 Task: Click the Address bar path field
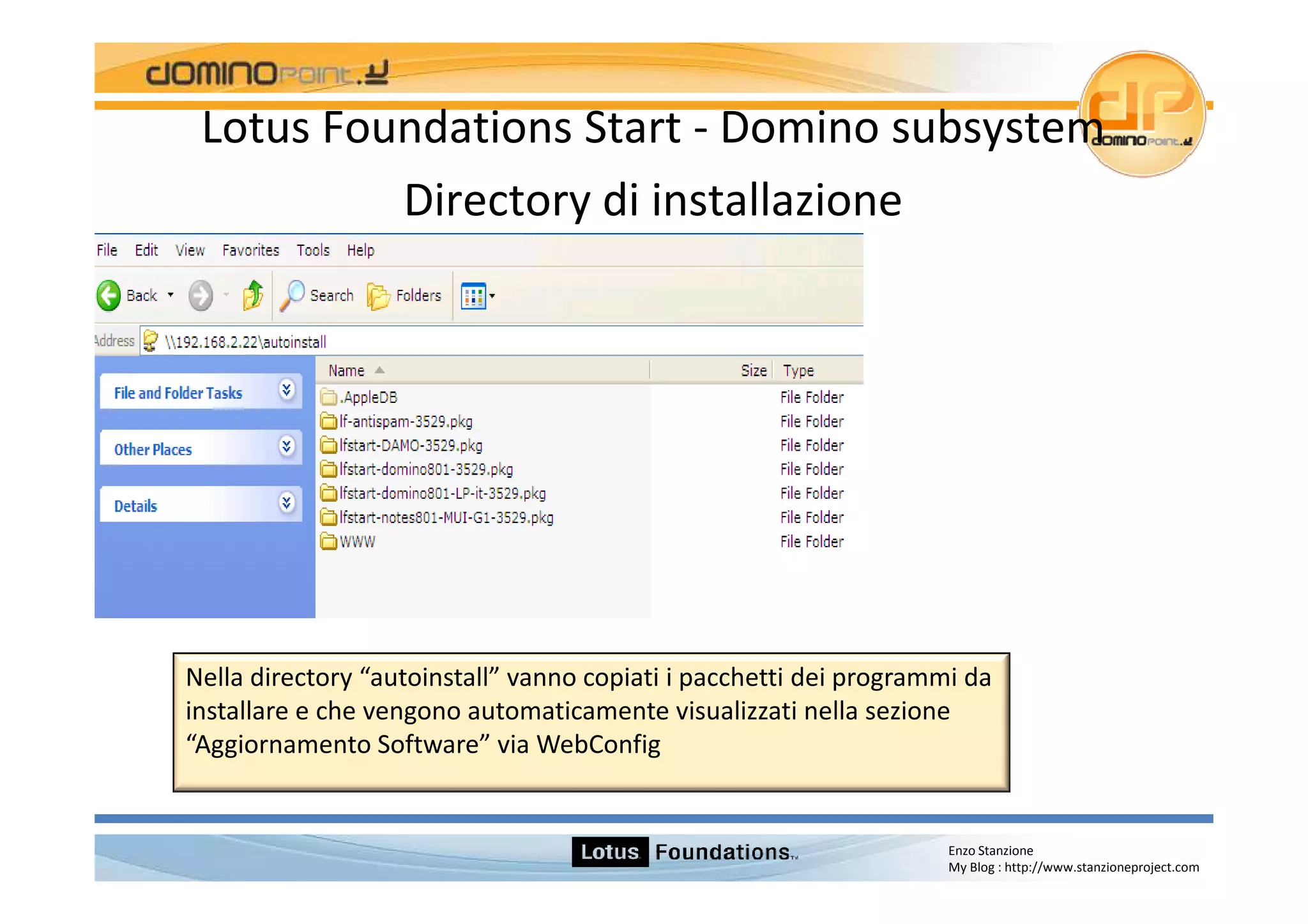(501, 342)
